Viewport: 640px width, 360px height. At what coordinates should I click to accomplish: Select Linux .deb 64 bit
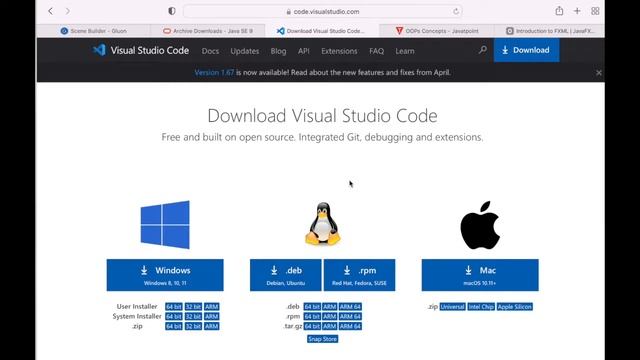coord(312,307)
